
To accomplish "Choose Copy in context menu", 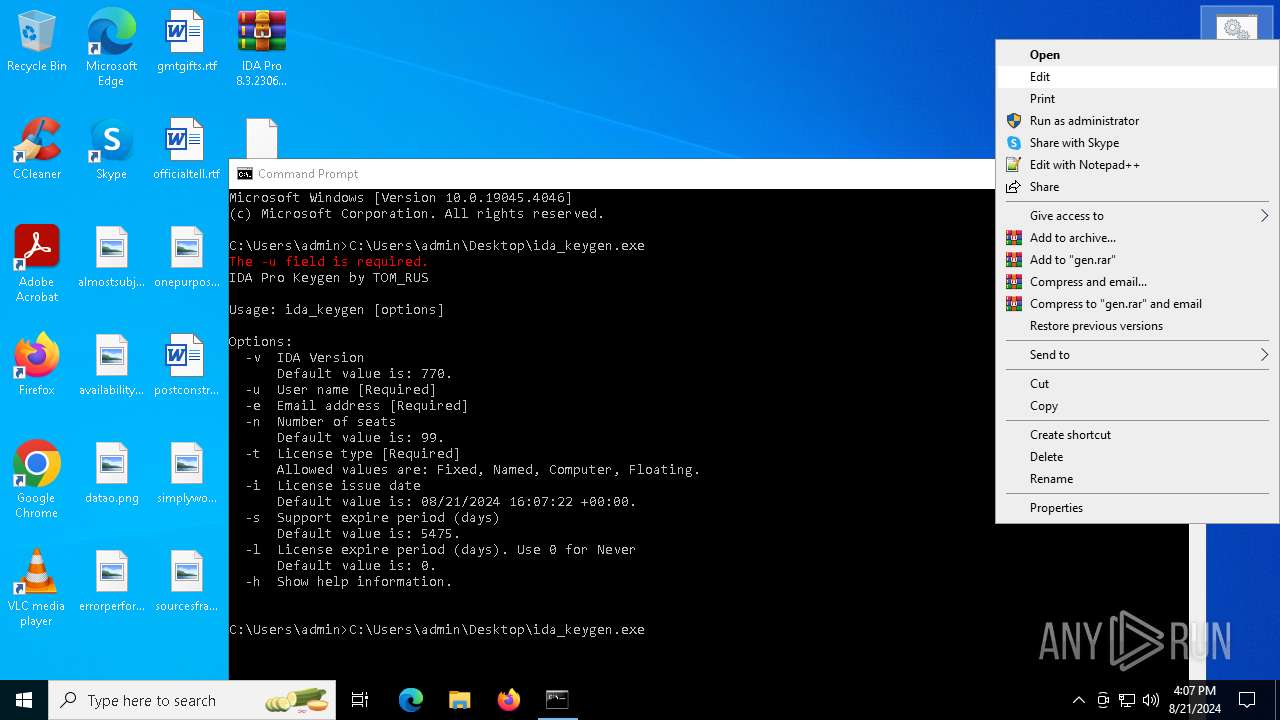I will coord(1137,406).
